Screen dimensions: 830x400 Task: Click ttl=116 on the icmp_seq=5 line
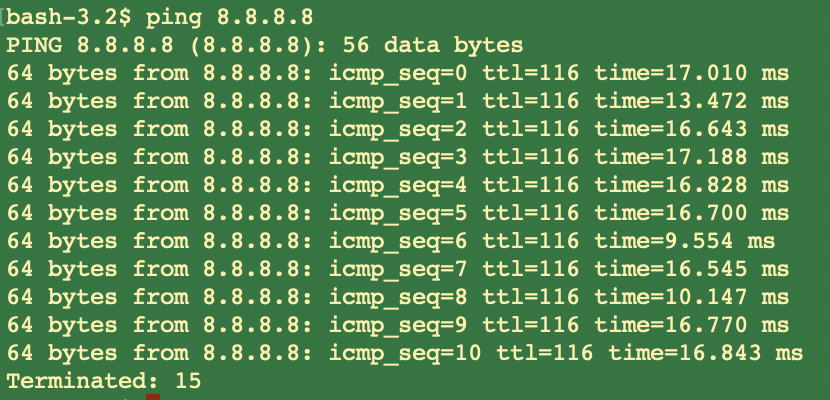(531, 213)
